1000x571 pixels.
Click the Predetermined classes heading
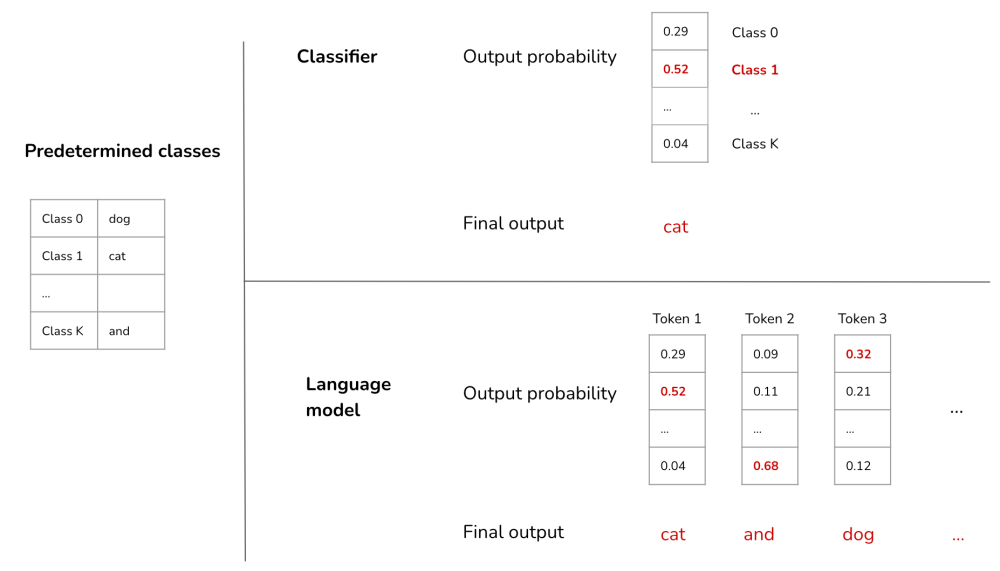(122, 151)
